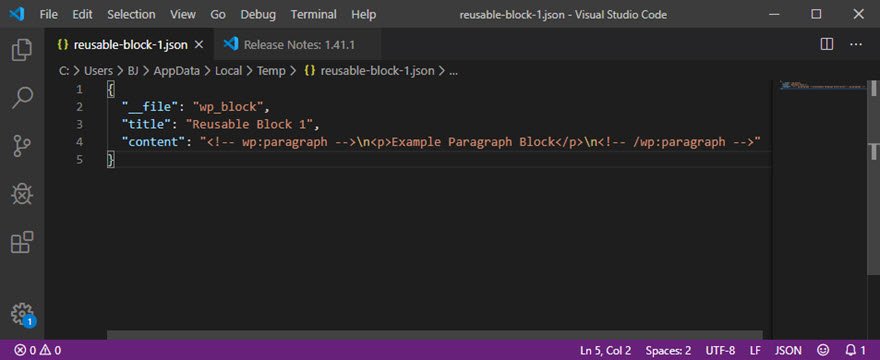The height and width of the screenshot is (360, 880).
Task: Click the Temp breadcrumb segment
Action: [272, 71]
